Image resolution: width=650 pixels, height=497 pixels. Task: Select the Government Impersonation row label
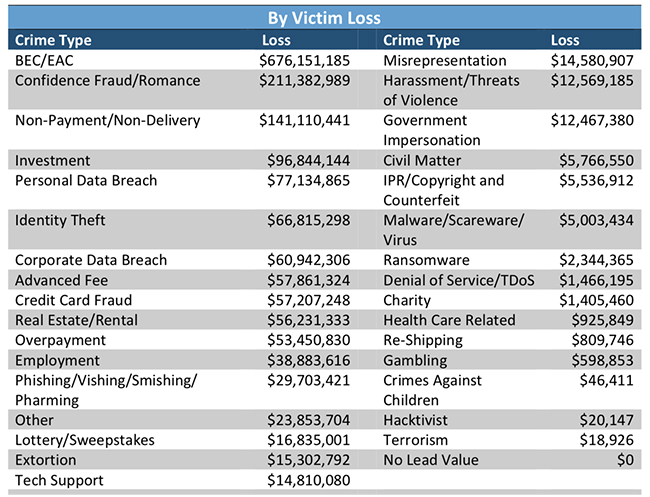click(432, 130)
